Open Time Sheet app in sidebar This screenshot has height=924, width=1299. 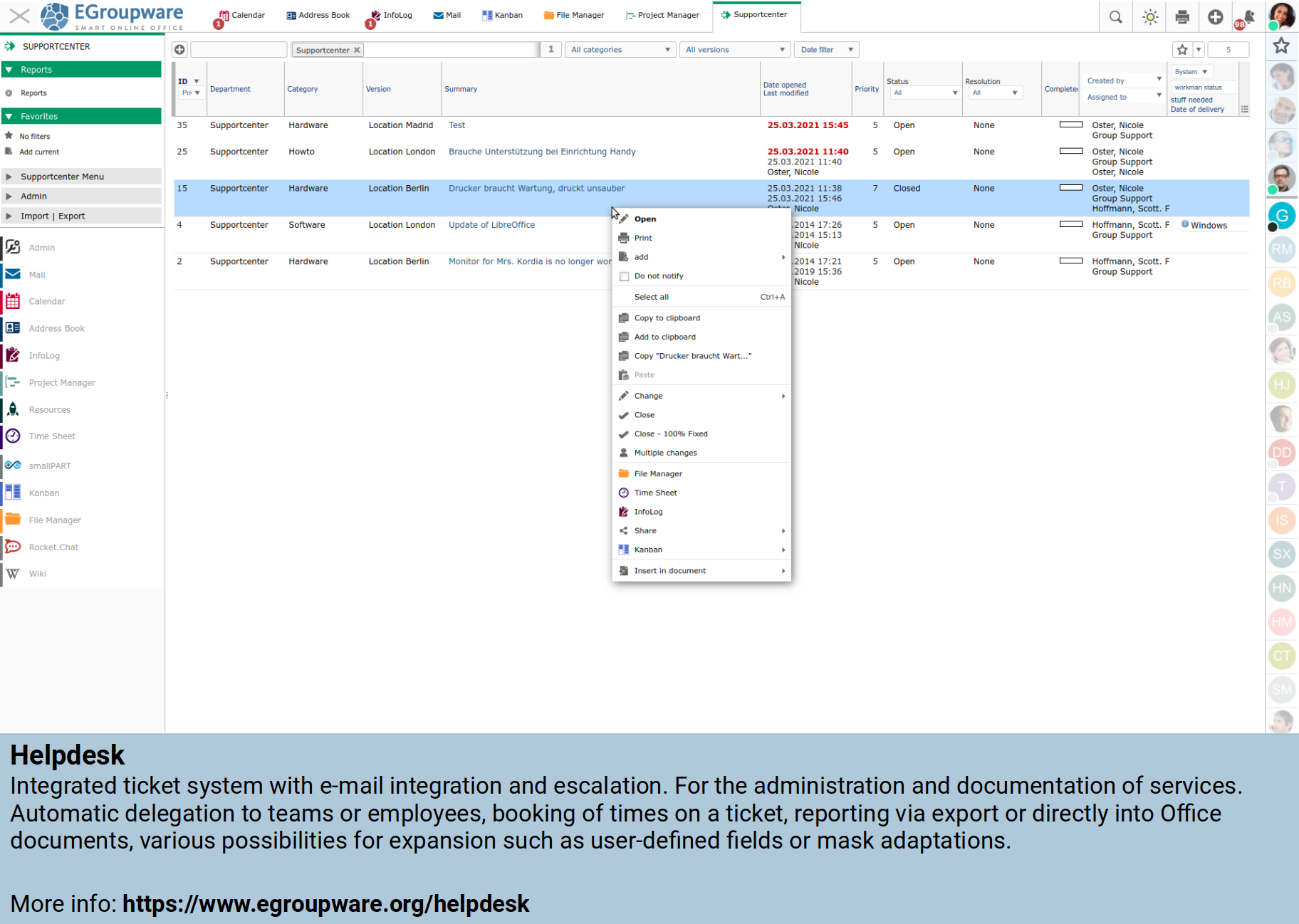51,436
